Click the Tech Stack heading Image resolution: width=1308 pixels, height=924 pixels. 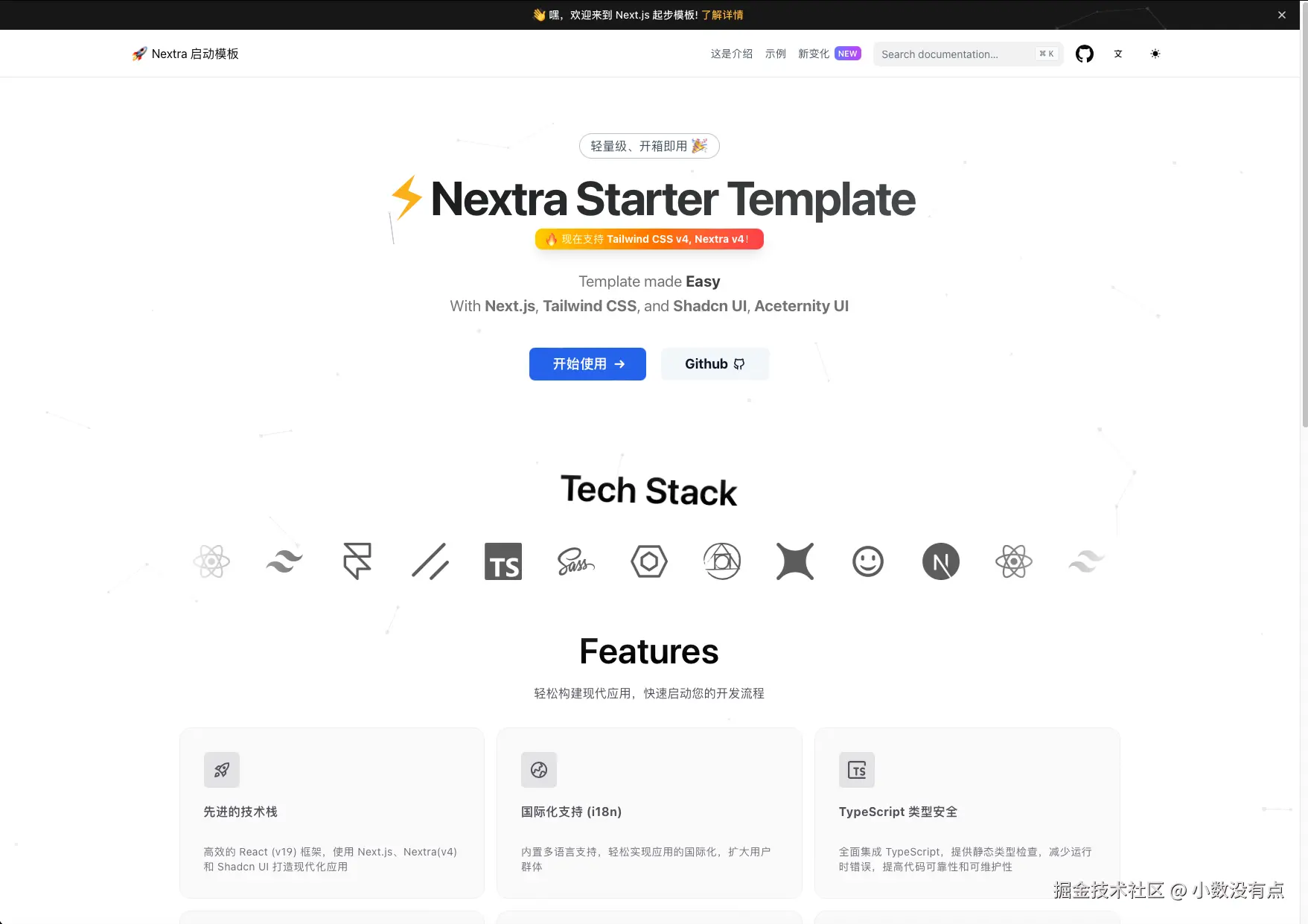point(649,491)
